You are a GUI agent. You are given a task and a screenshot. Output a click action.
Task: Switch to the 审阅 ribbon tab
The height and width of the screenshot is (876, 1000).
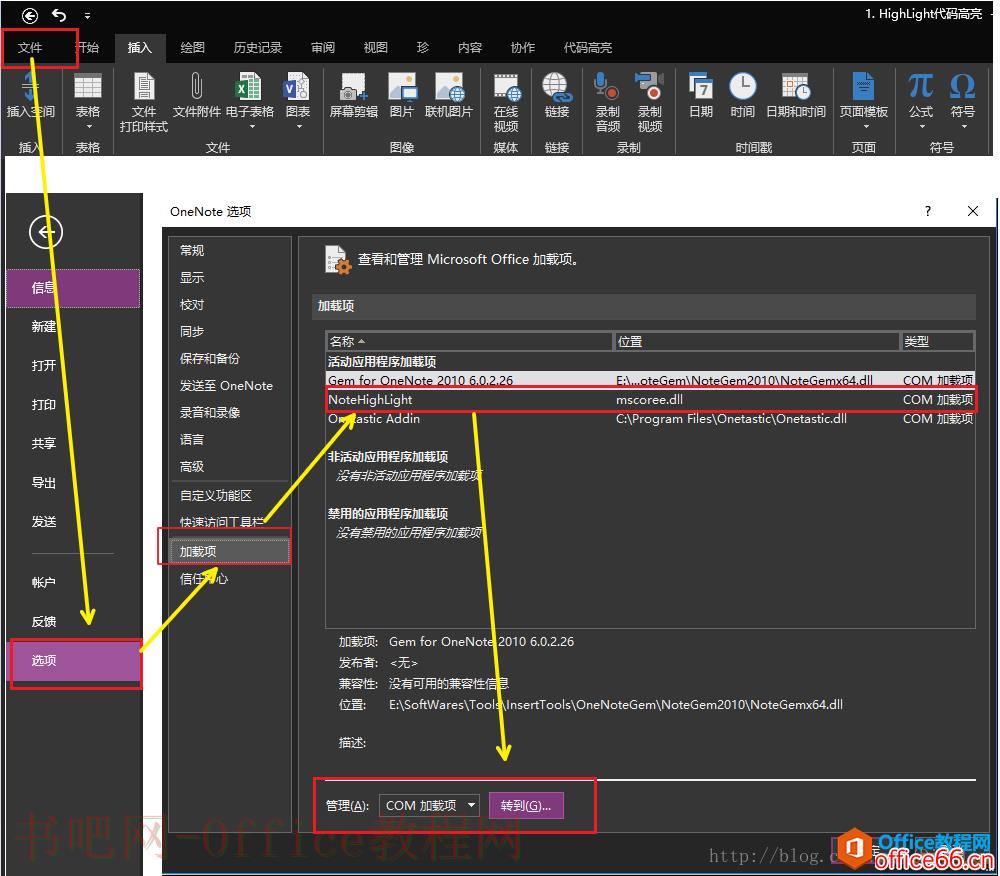point(323,48)
